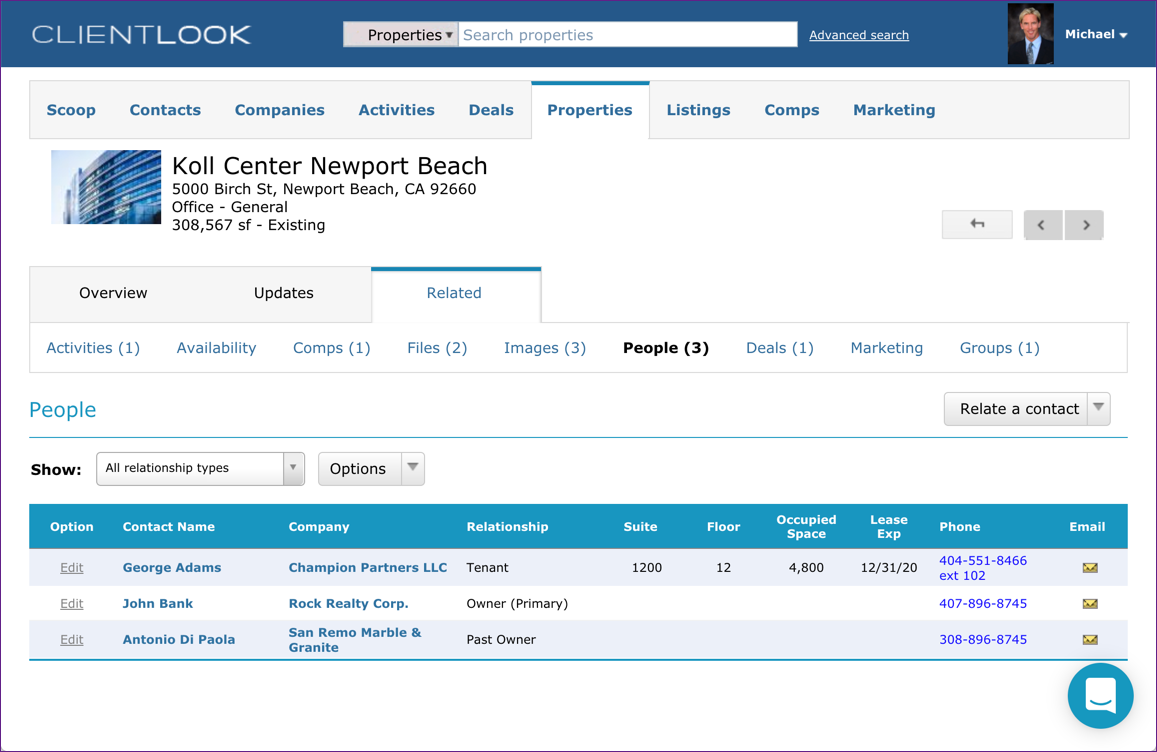Switch to the Updates tab

pos(283,293)
